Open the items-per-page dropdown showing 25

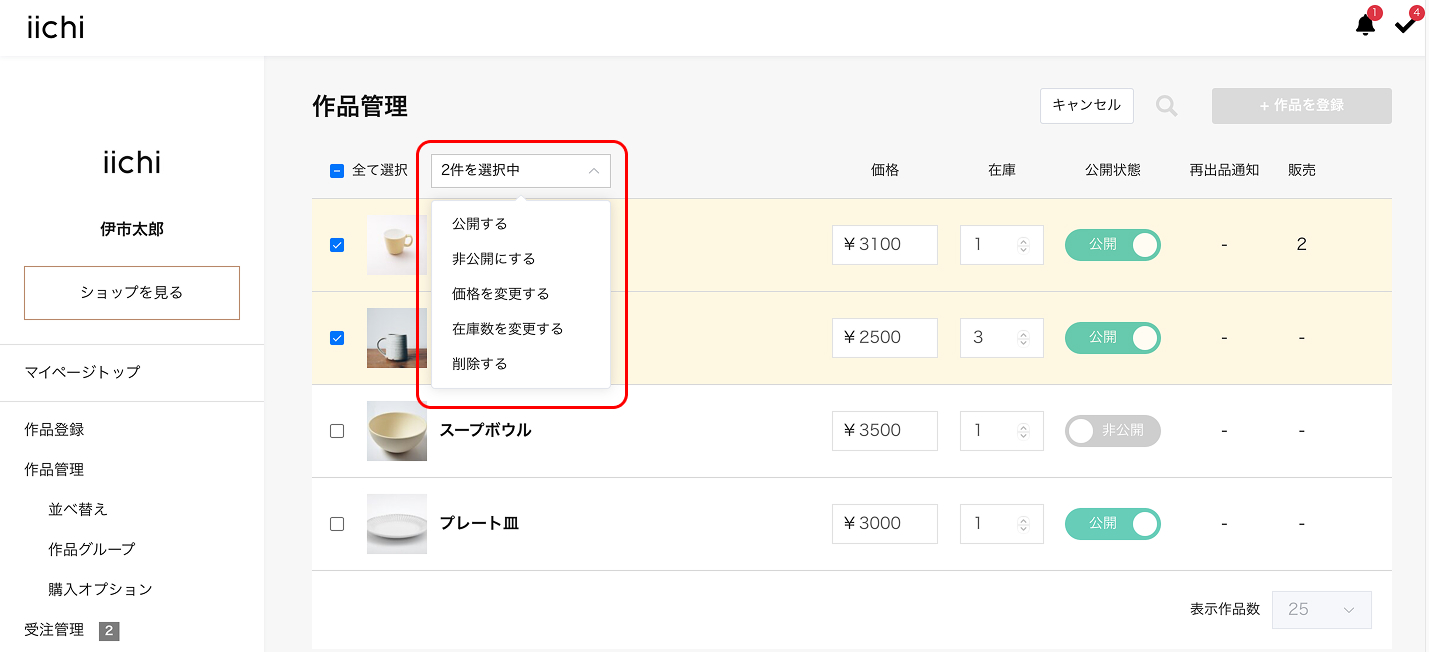[x=1321, y=610]
